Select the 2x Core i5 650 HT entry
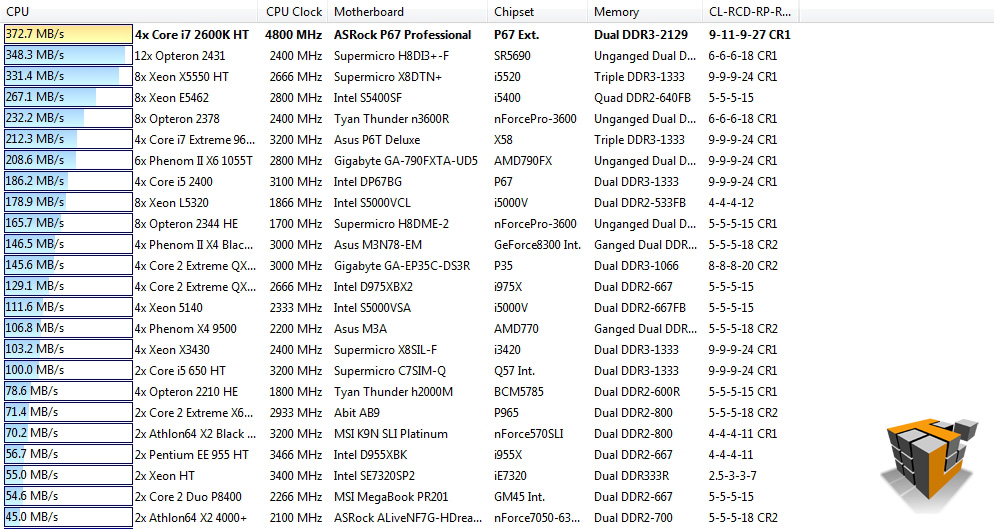Viewport: 994px width, 529px height. coord(180,370)
